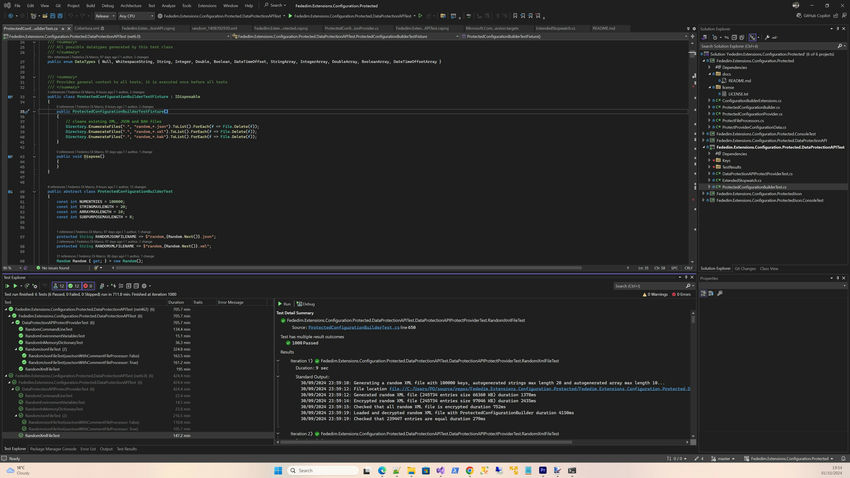Click Debug in the test detail pane

coord(307,303)
